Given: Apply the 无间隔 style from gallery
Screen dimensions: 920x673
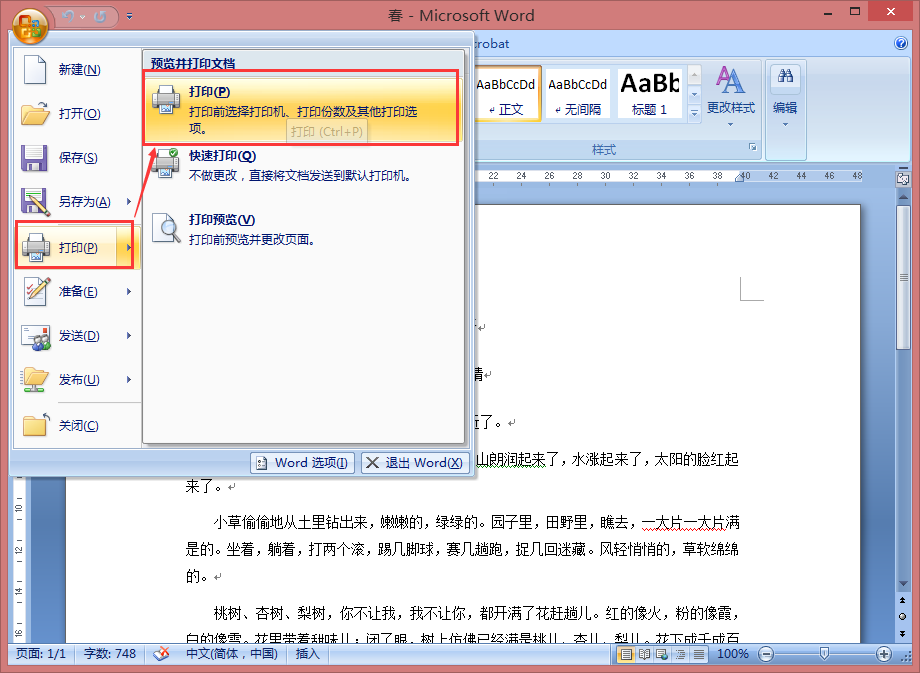Looking at the screenshot, I should coord(578,93).
